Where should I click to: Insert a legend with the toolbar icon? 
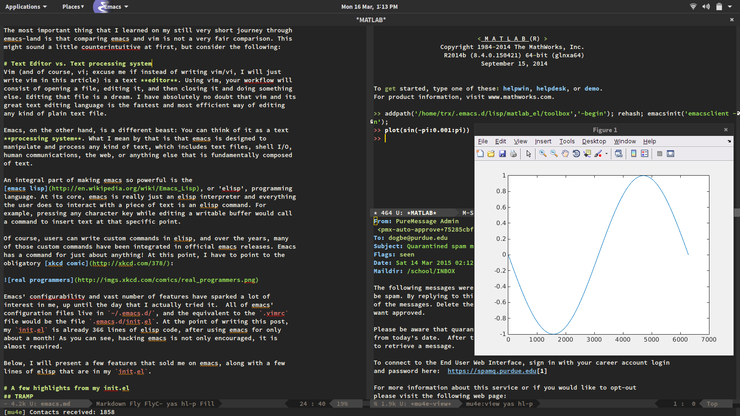(645, 154)
